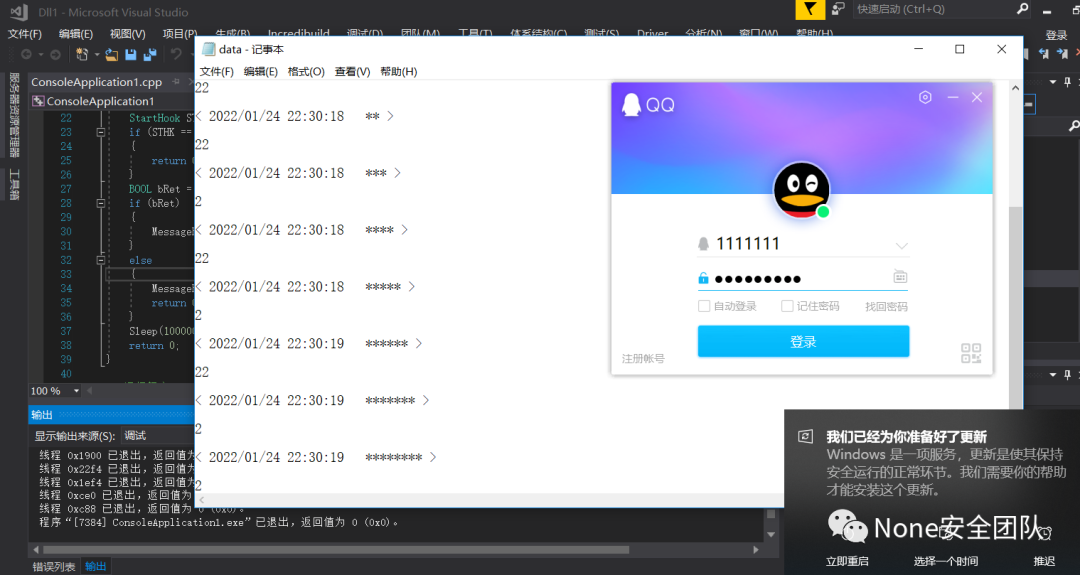Click the quick launch magnifier icon

tap(1023, 9)
